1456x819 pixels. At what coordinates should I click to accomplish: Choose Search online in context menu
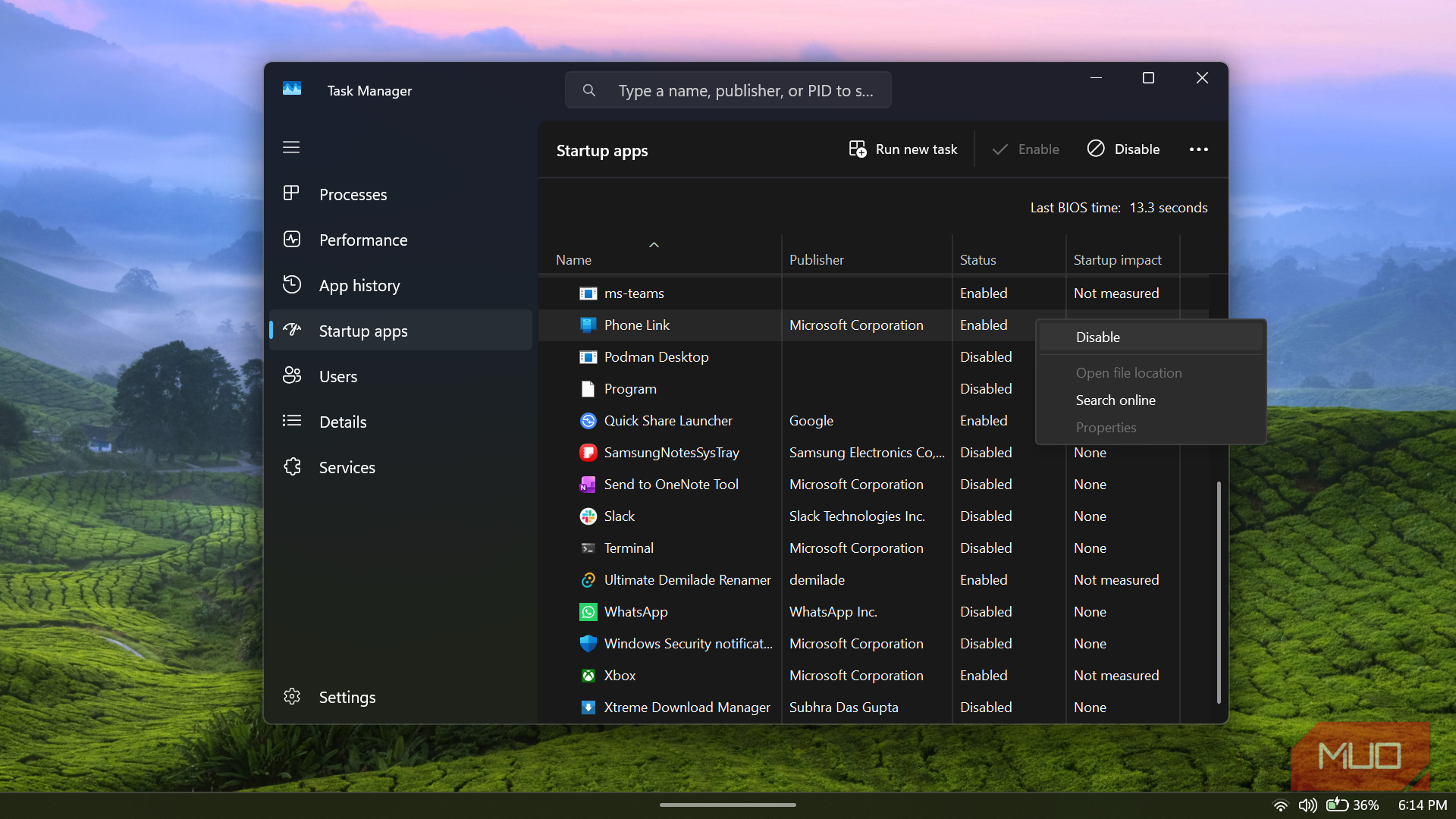(1151, 400)
